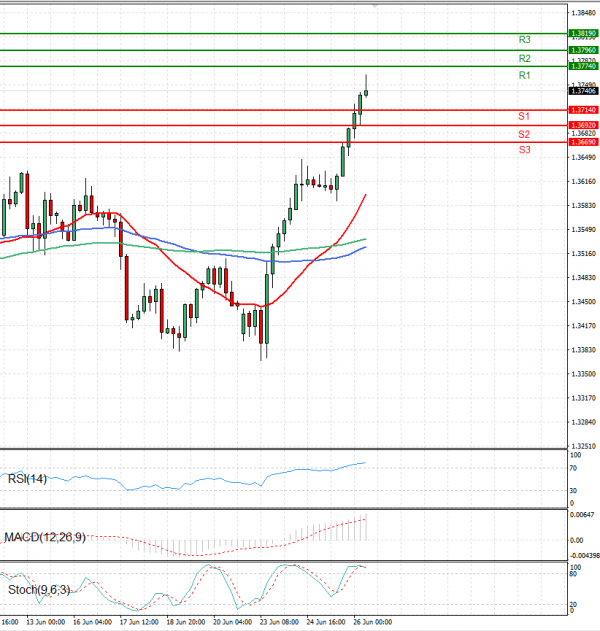Select the red 1.36690 price tag

pos(584,142)
